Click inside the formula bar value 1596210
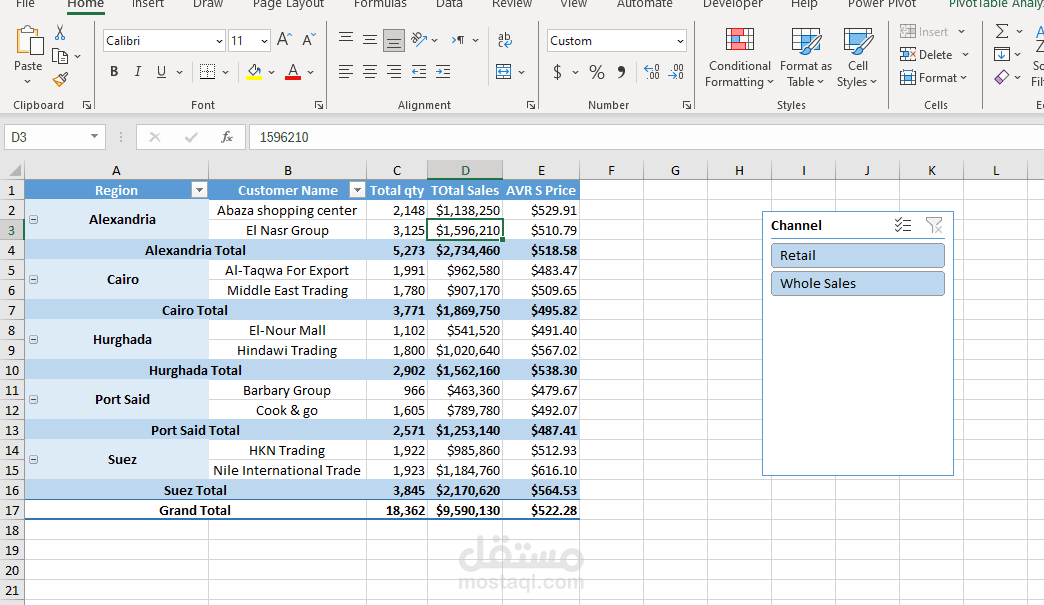 point(284,137)
